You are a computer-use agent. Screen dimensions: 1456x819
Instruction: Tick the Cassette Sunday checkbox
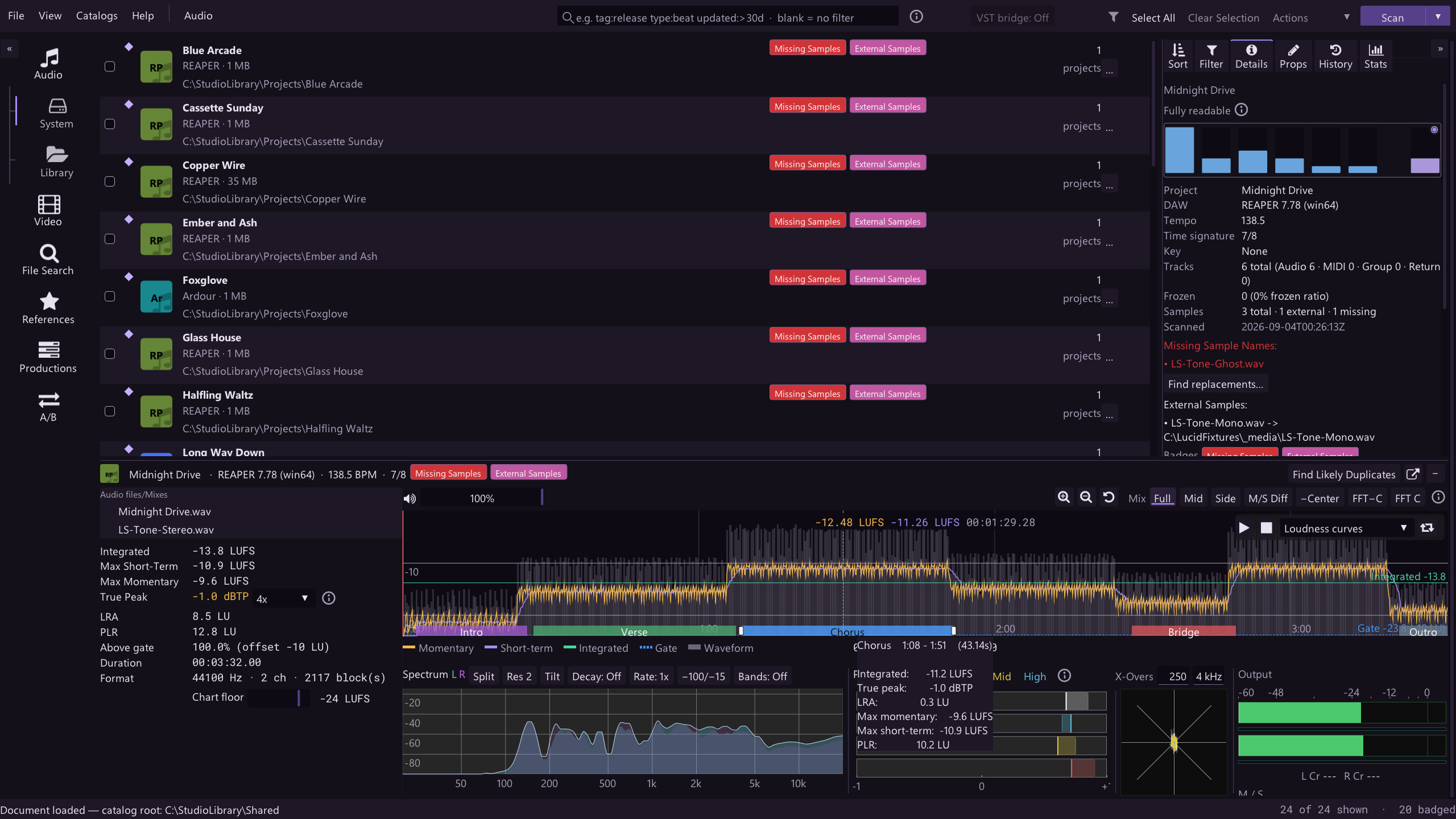point(110,124)
